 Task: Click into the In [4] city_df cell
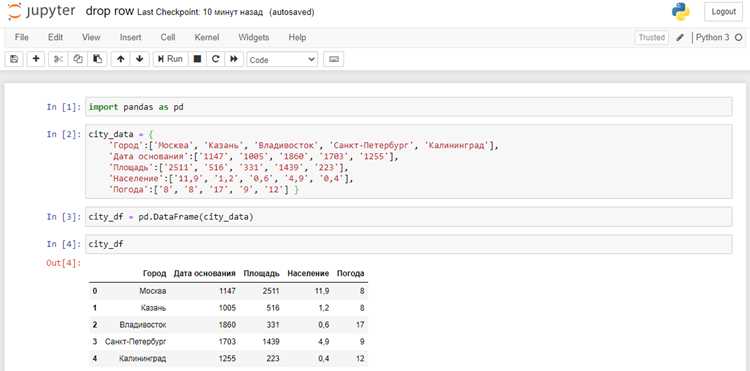coord(408,244)
